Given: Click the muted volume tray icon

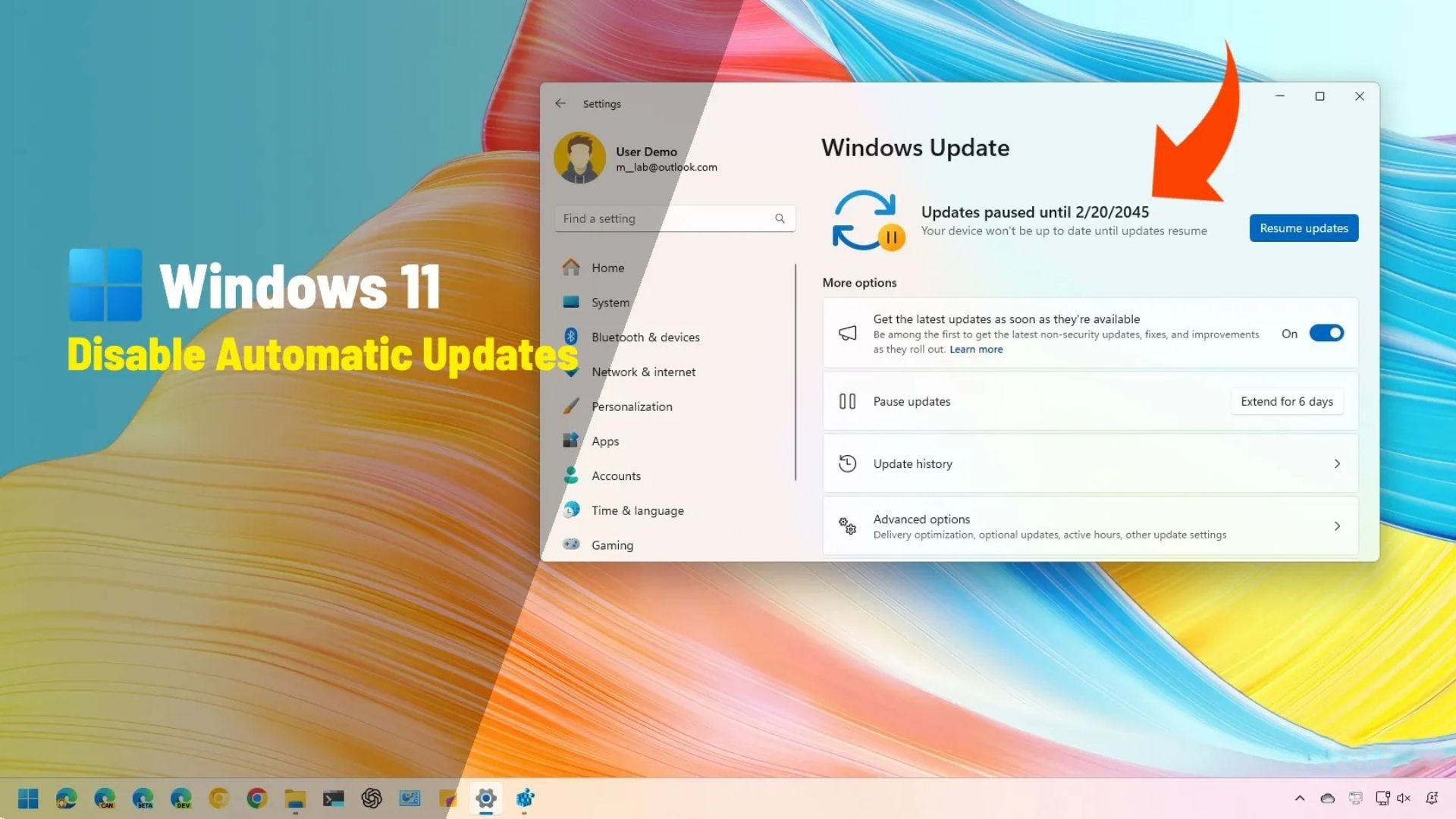Looking at the screenshot, I should [1404, 799].
